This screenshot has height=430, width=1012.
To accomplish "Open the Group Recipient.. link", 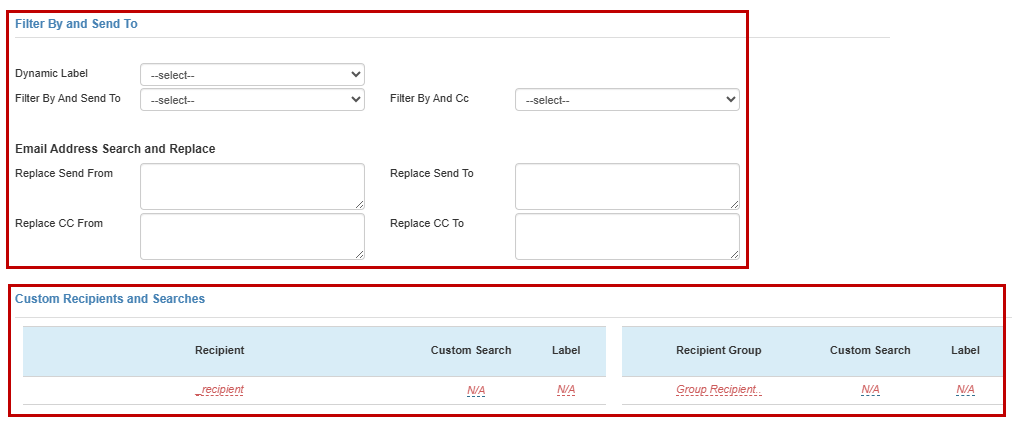I will coord(718,390).
